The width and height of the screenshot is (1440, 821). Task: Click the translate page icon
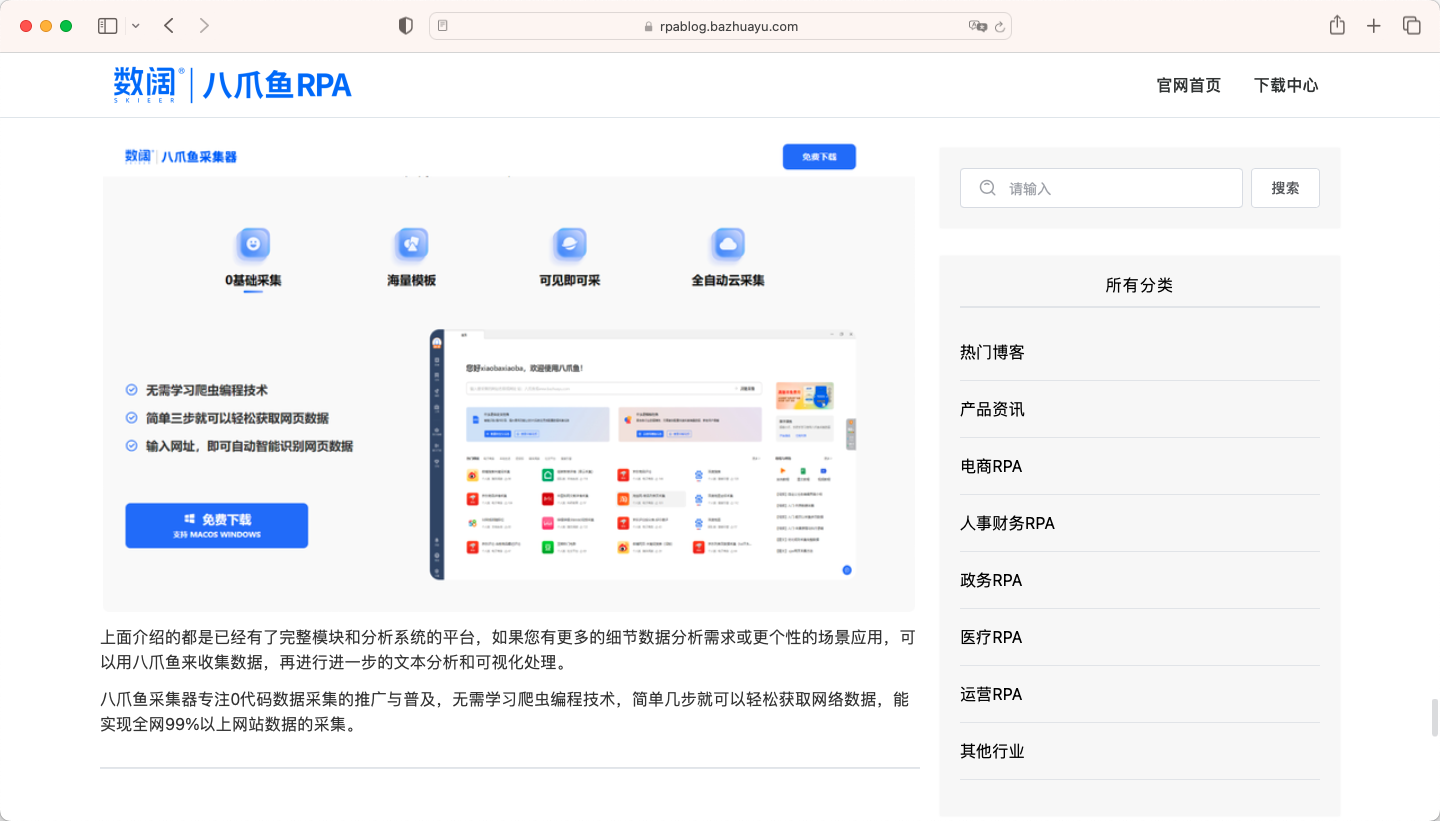coord(977,26)
